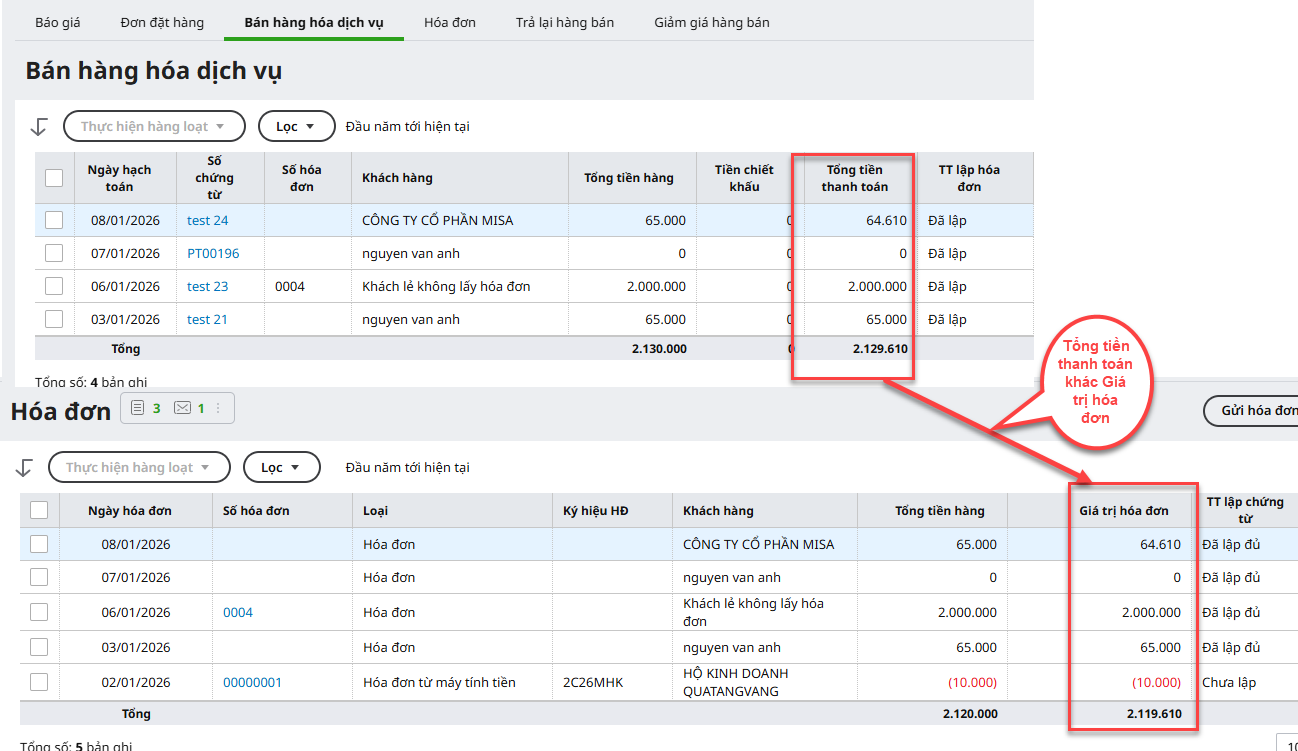This screenshot has width=1298, height=751.
Task: Go to the Giảm giá hàng bán tab
Action: point(711,22)
